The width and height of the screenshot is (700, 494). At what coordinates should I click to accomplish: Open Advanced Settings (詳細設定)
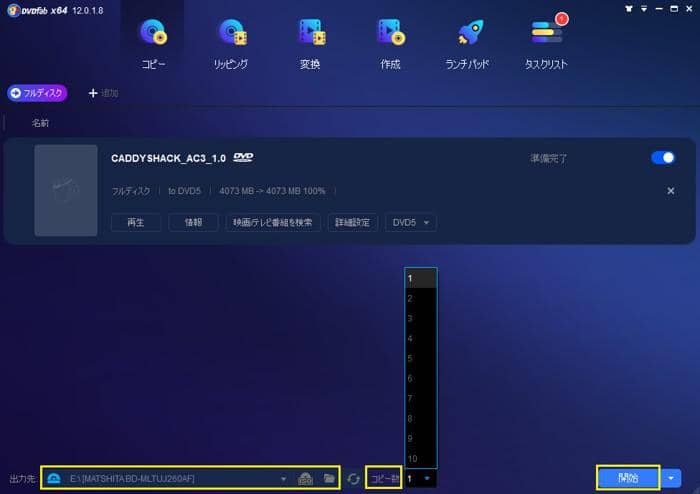[x=353, y=222]
